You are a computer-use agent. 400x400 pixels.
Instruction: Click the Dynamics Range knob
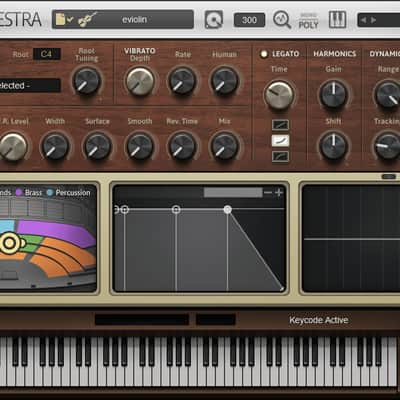click(x=388, y=95)
